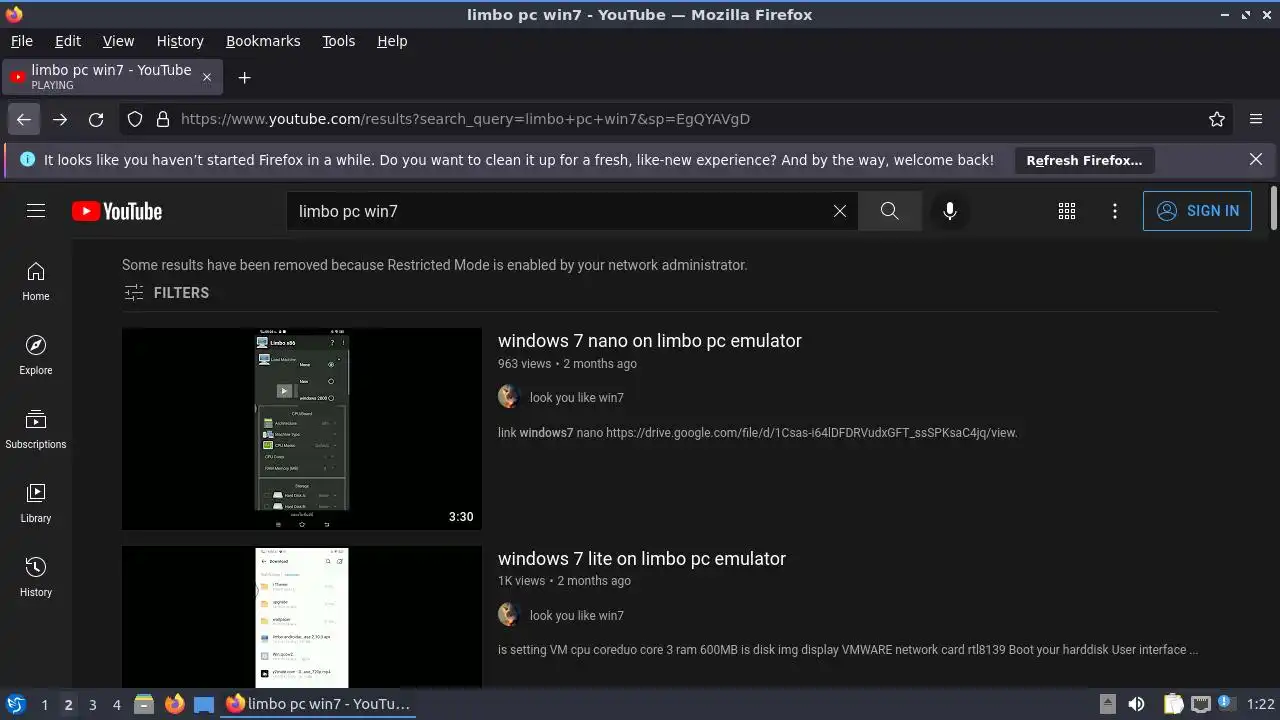This screenshot has width=1280, height=720.
Task: Open the Help menu
Action: (392, 41)
